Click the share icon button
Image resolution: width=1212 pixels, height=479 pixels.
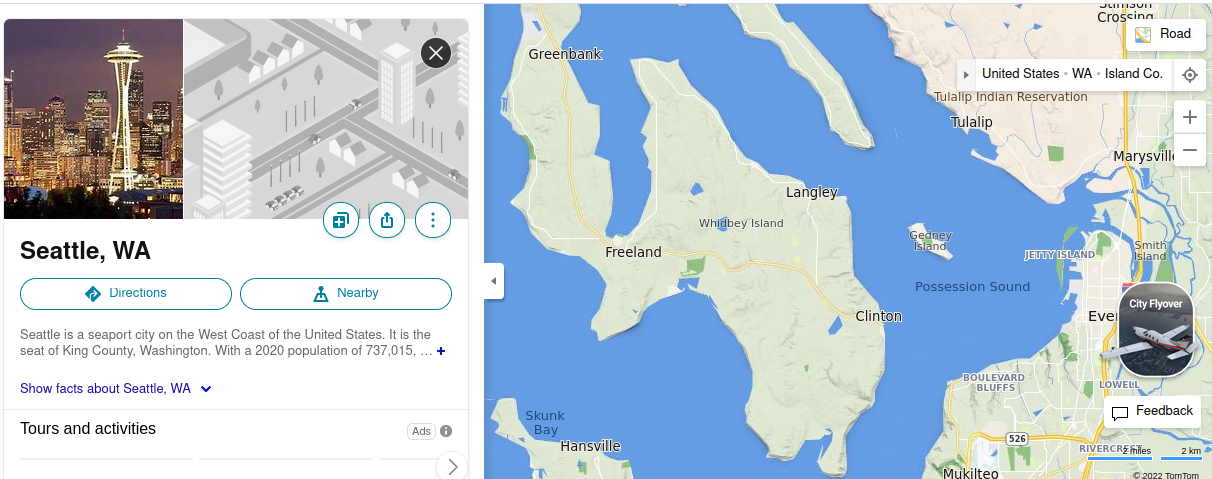pos(387,220)
